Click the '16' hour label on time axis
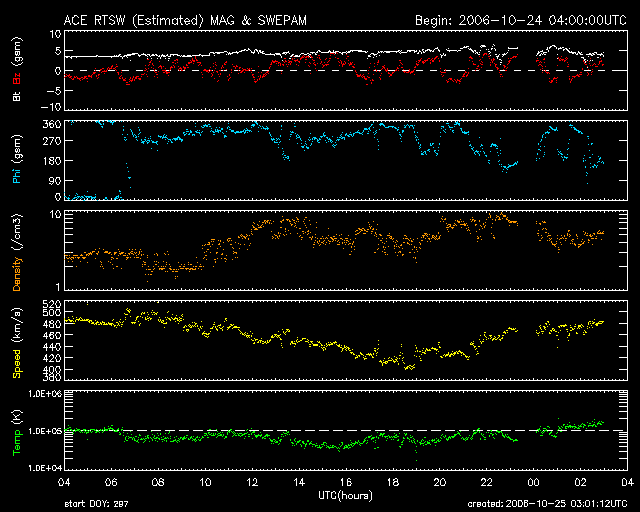Image resolution: width=640 pixels, height=512 pixels. 346,483
